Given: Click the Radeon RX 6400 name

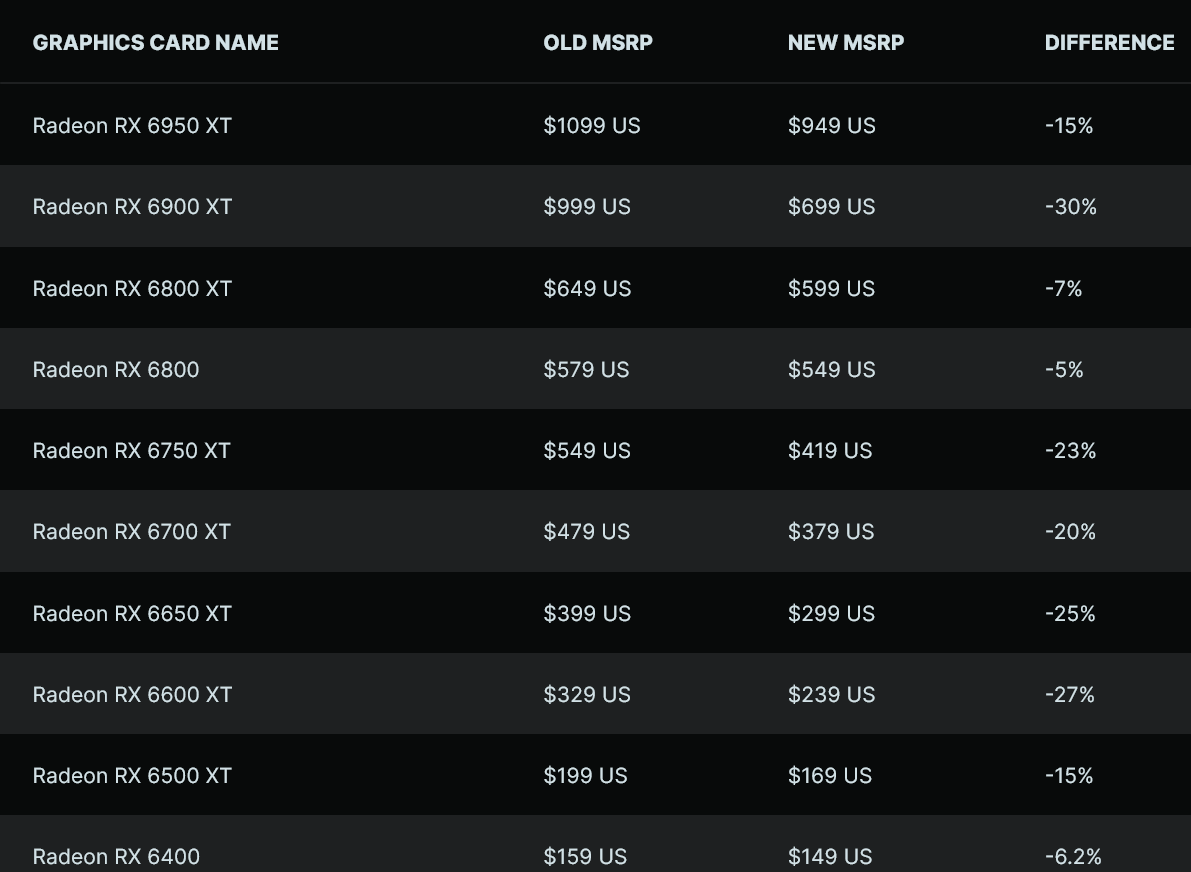Looking at the screenshot, I should click(116, 857).
